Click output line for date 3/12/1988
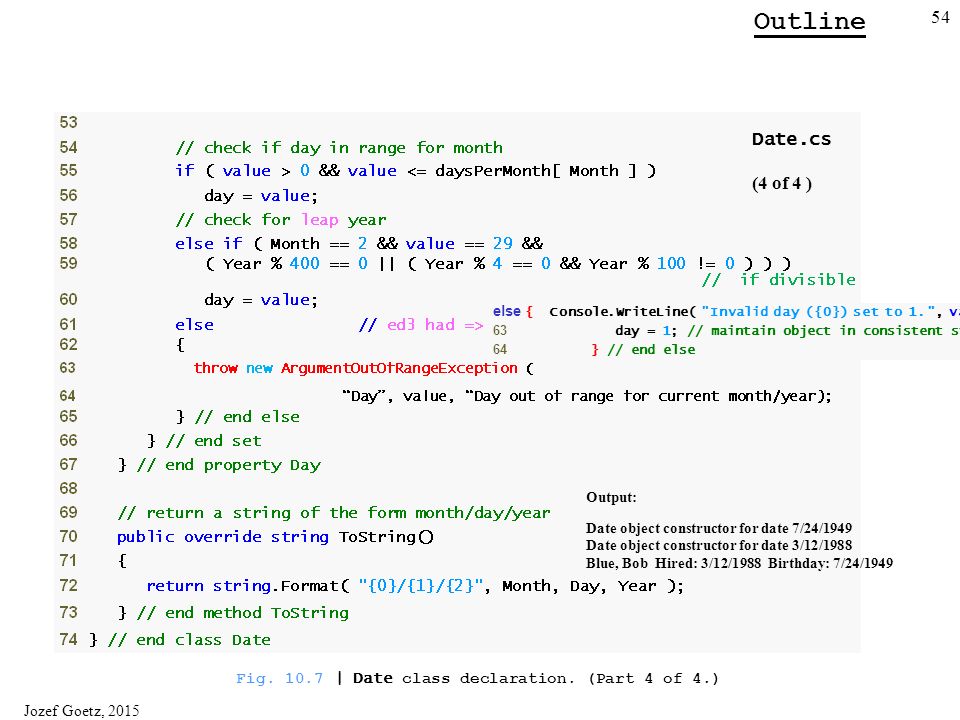This screenshot has width=960, height=720. coord(719,546)
